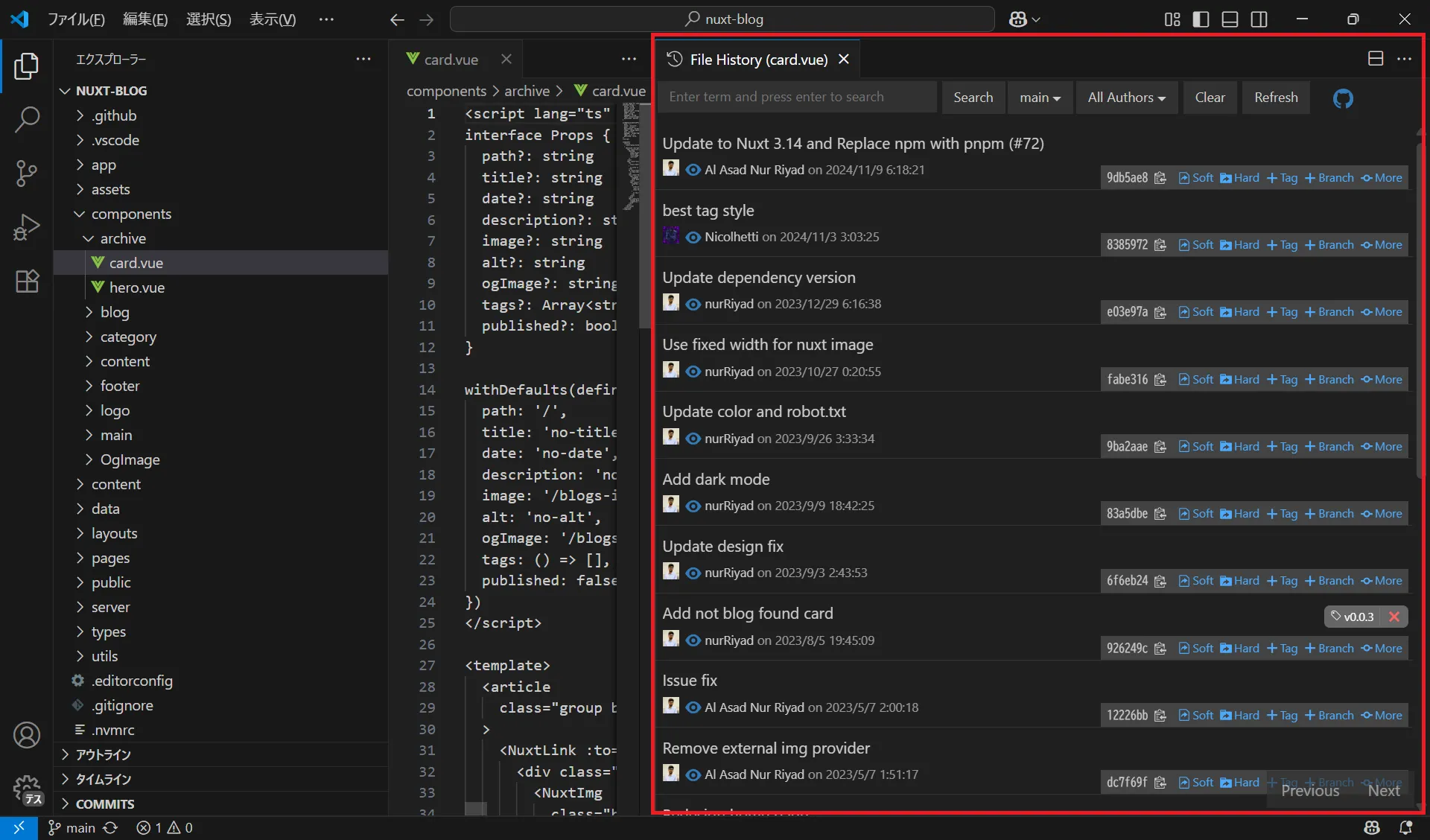The image size is (1430, 840).
Task: Collapse the archive folder
Action: pyautogui.click(x=123, y=238)
